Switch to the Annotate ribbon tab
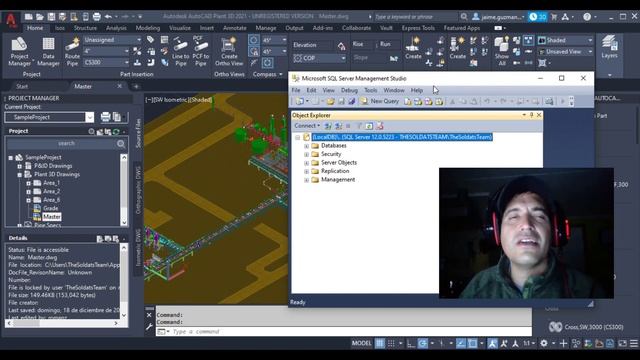Image resolution: width=640 pixels, height=360 pixels. coord(234,28)
